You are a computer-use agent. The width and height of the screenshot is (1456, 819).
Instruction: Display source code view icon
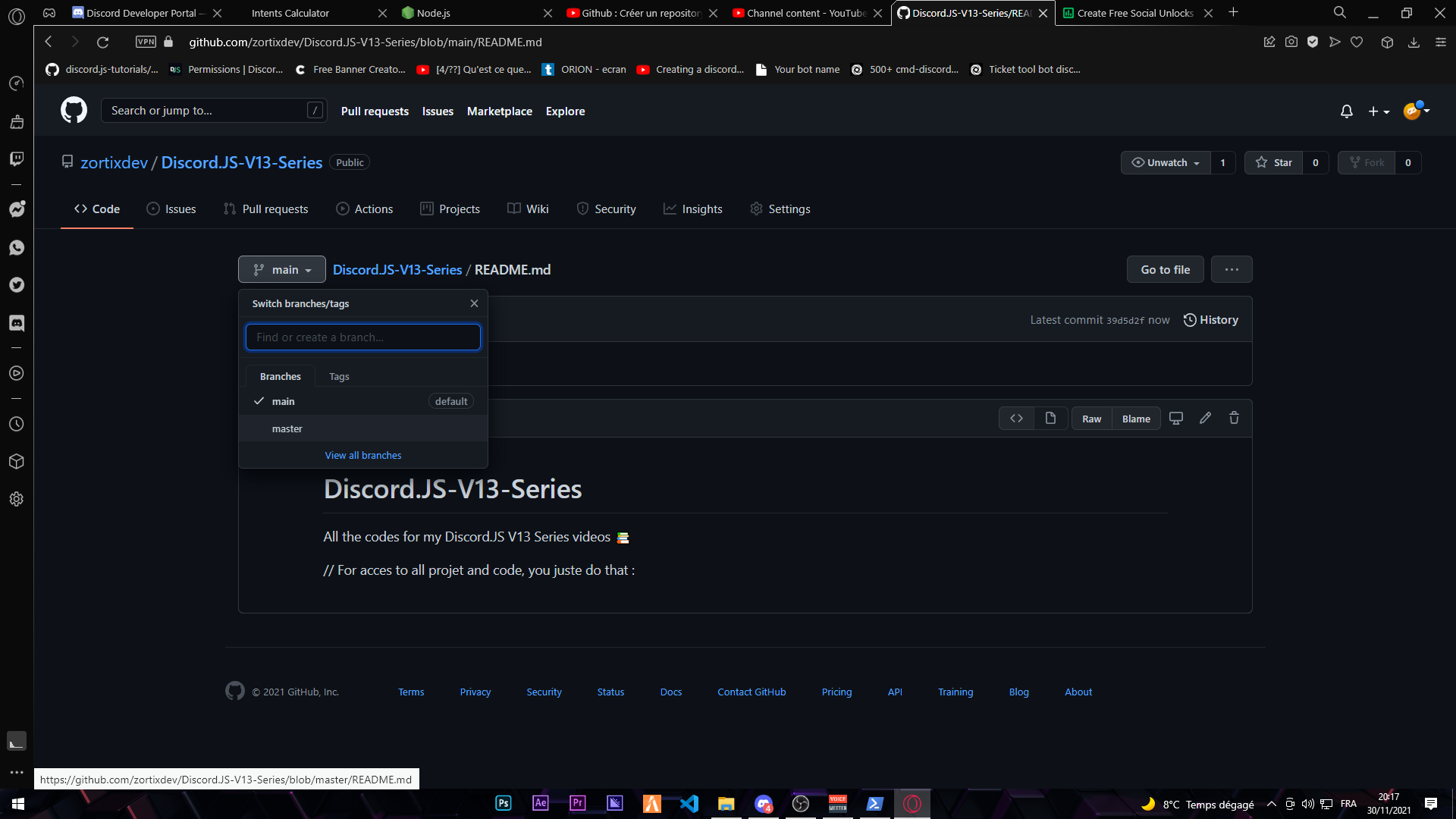point(1016,418)
